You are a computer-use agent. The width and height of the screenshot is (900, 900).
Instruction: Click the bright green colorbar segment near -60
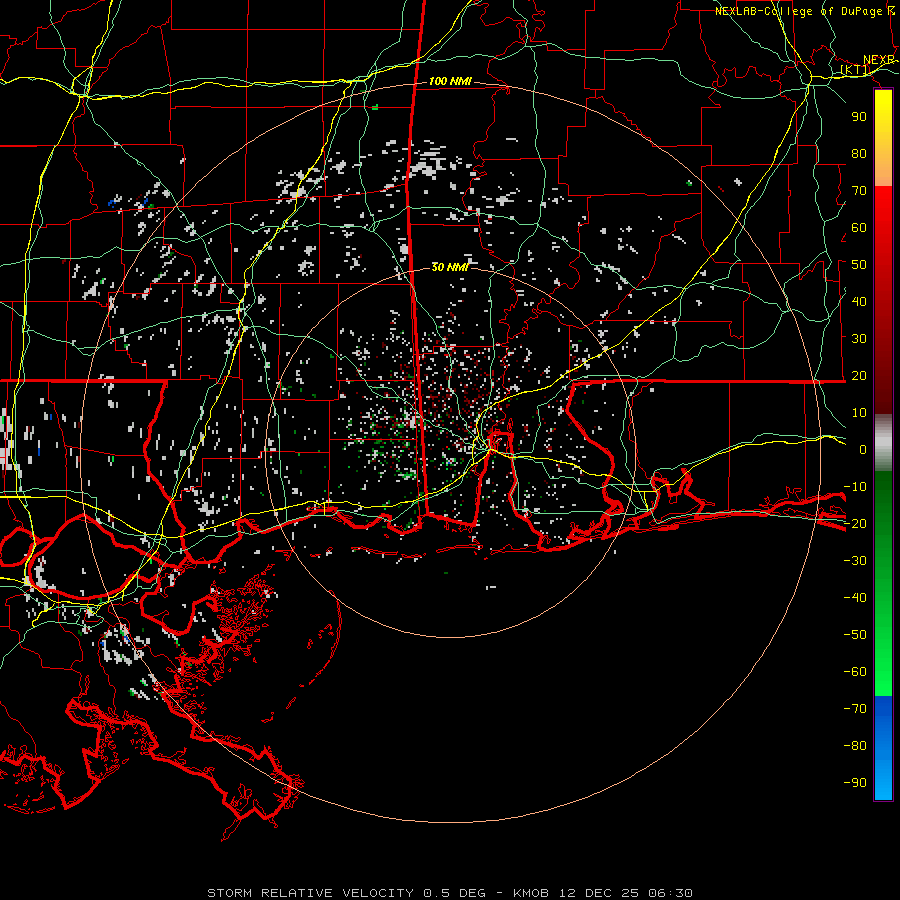tap(883, 677)
